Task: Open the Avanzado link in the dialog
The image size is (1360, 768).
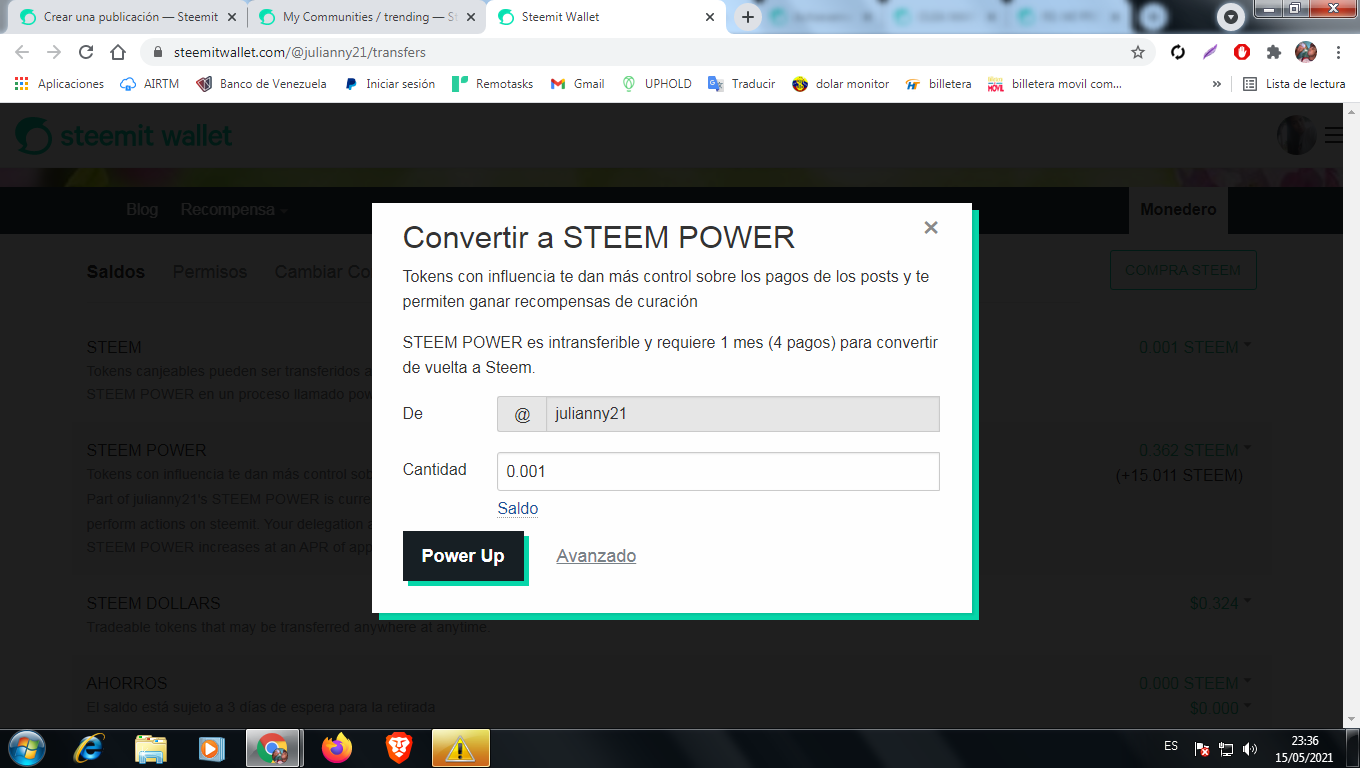Action: (596, 556)
